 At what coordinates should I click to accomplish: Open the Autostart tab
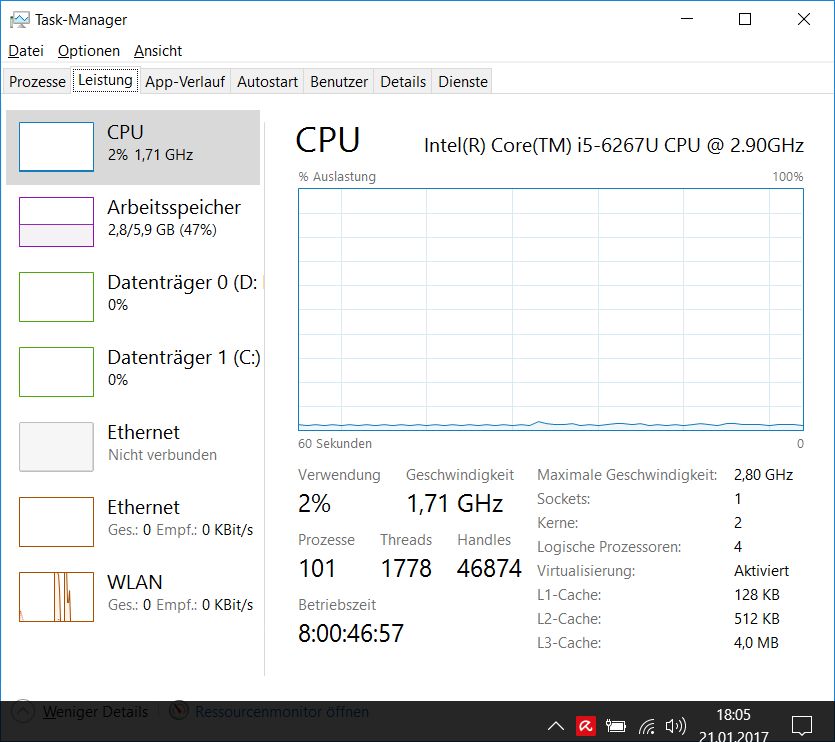coord(267,81)
